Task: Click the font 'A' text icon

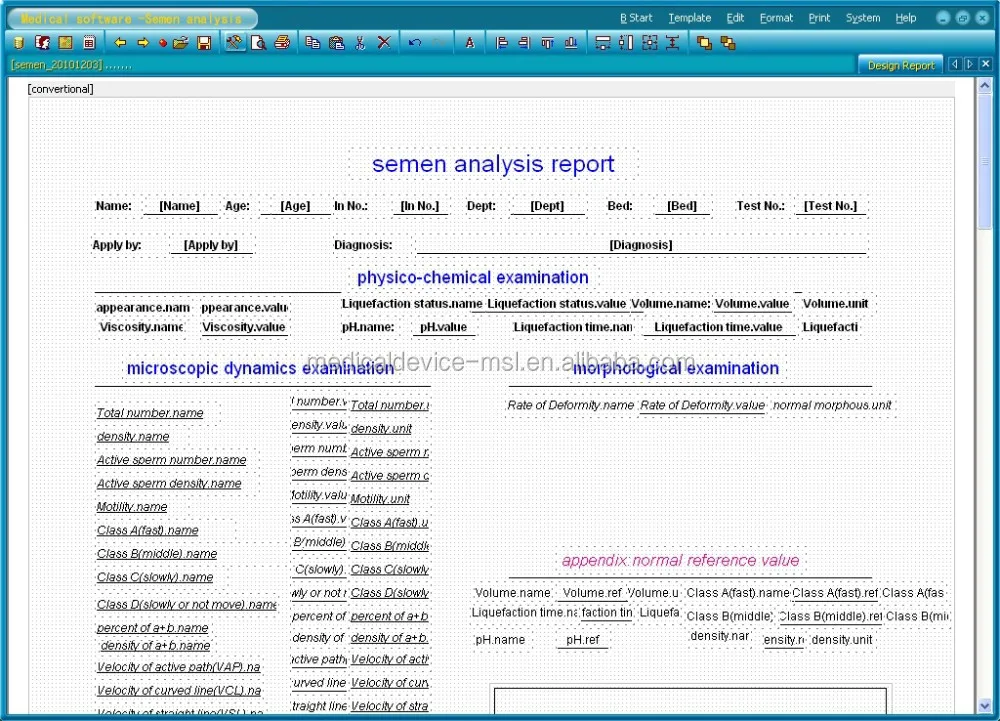Action: point(470,43)
